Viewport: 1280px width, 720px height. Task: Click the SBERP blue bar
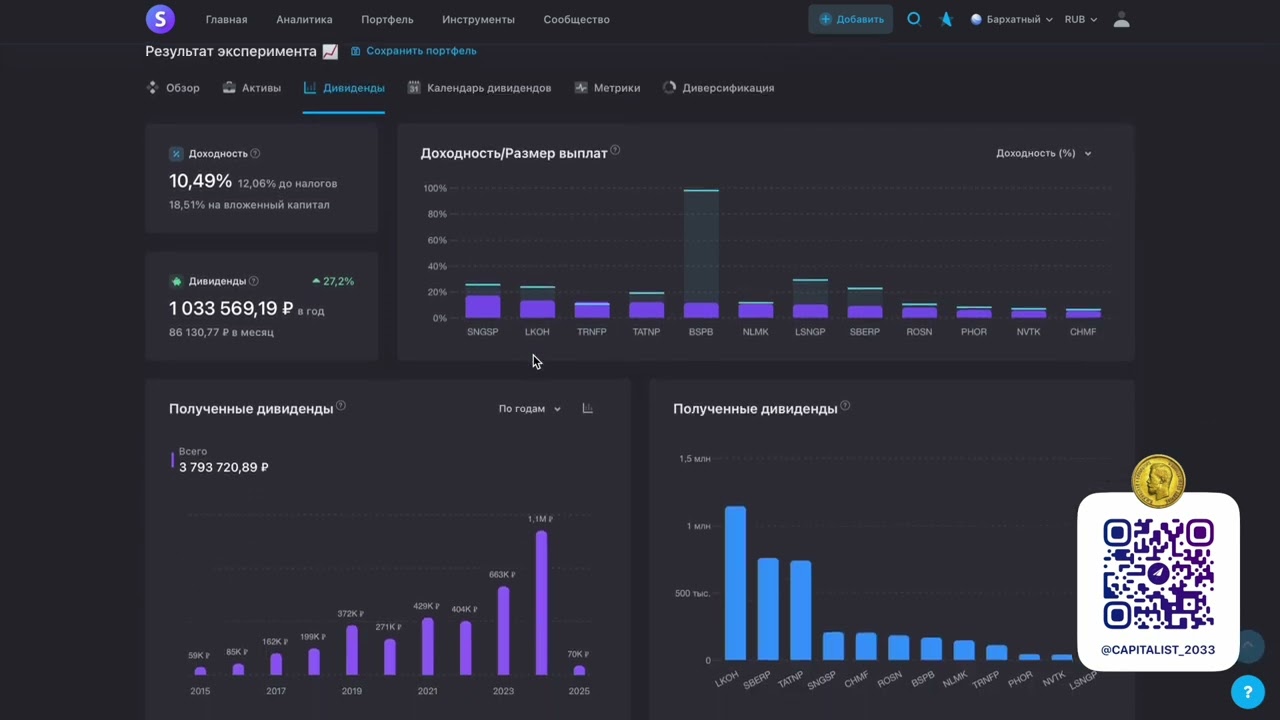point(768,609)
